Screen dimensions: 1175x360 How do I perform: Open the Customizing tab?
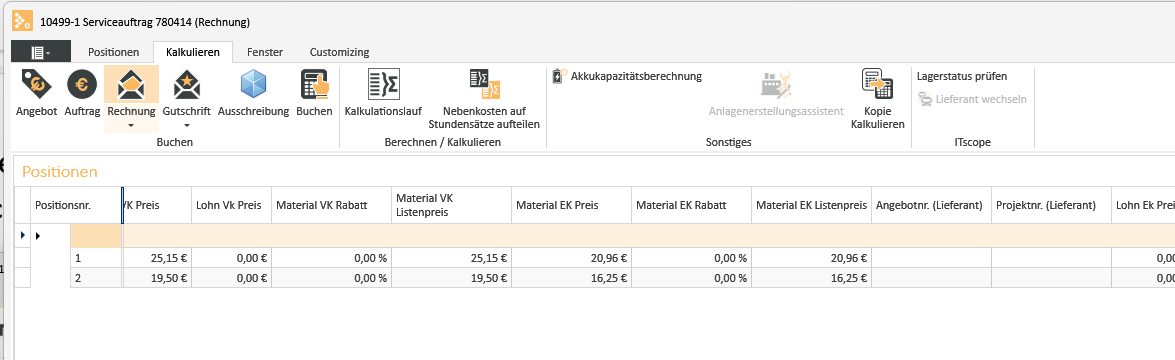click(x=339, y=52)
